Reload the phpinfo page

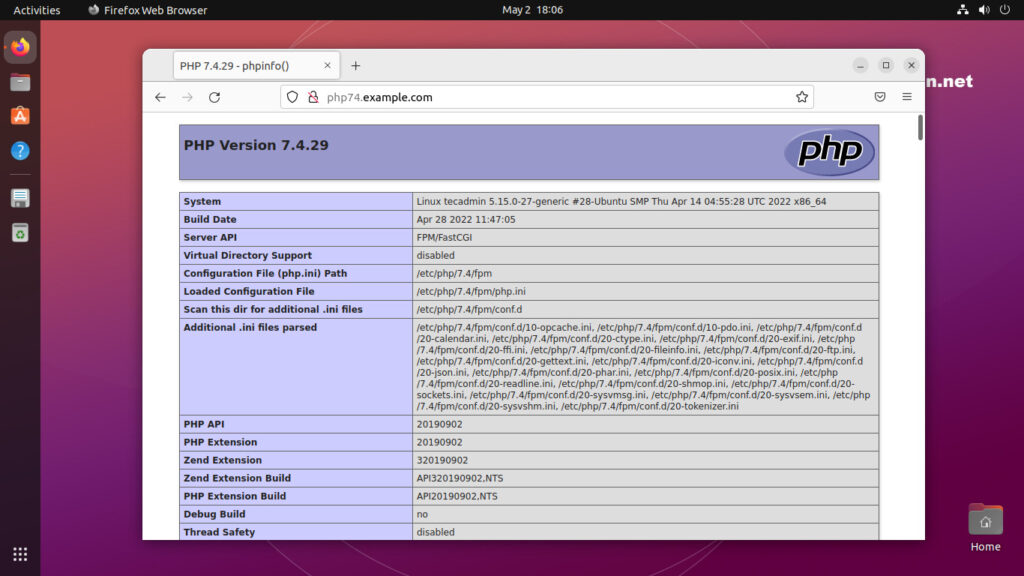214,97
